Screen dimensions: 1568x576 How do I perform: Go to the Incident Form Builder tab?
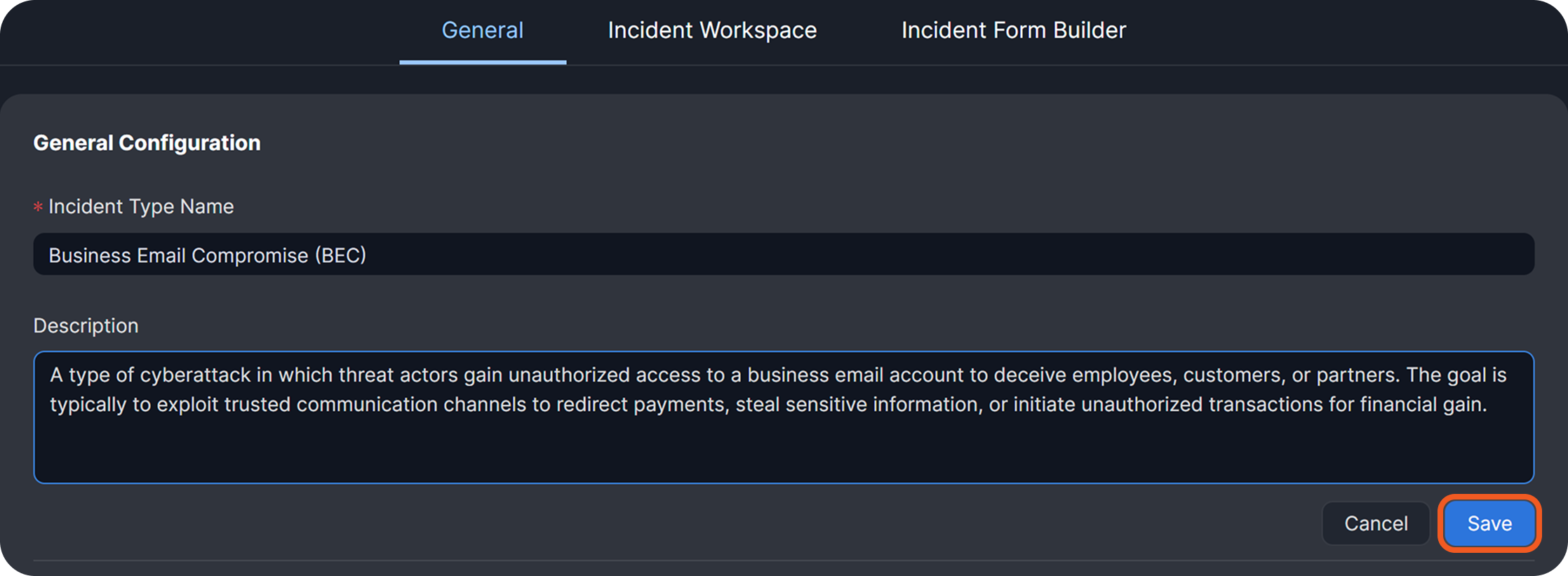1013,31
